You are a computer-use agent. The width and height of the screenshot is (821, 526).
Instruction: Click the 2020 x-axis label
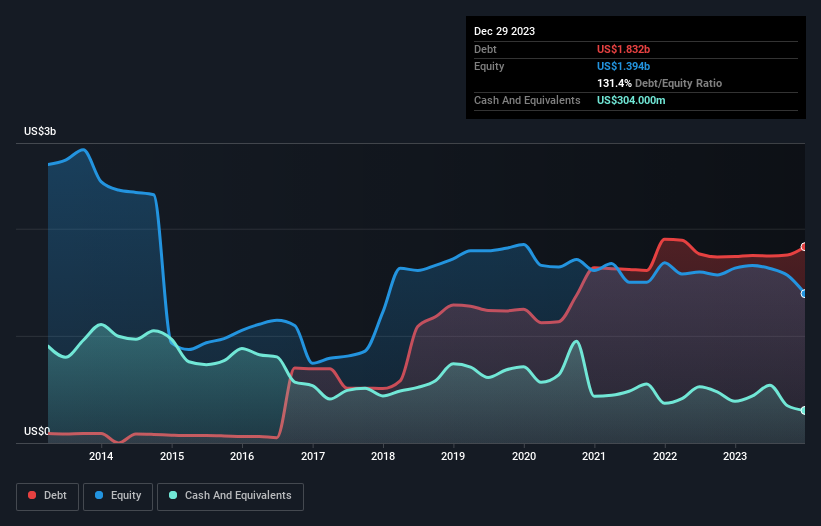tap(524, 456)
